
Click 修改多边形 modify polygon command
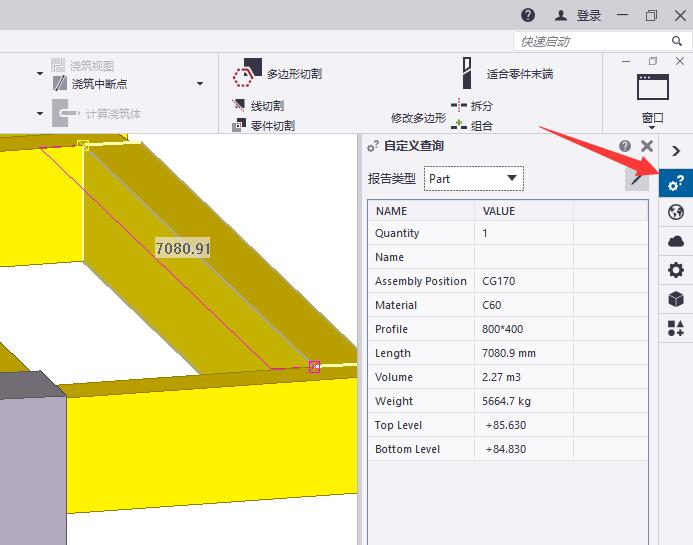pyautogui.click(x=418, y=118)
